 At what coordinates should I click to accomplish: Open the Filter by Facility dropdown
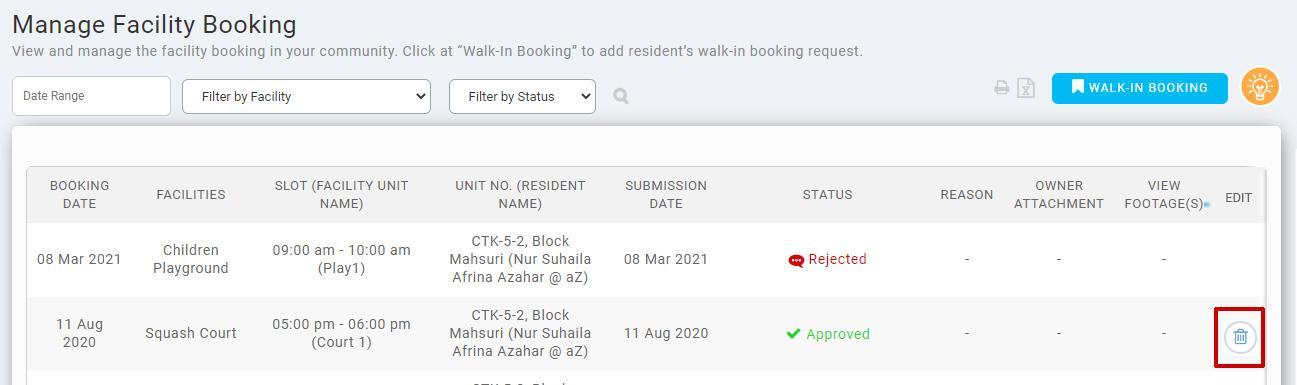coord(306,96)
